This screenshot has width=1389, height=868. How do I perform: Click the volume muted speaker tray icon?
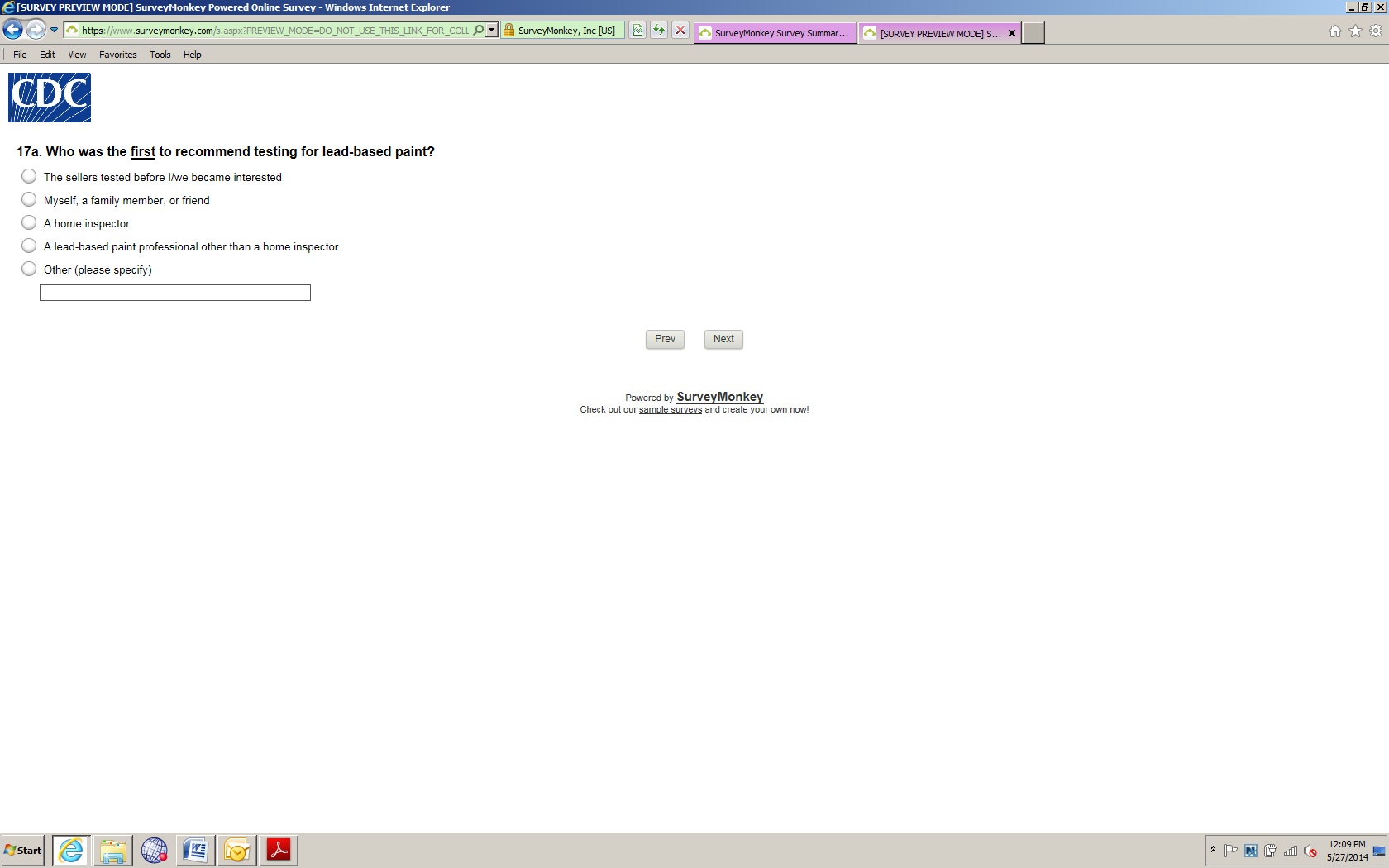tap(1310, 851)
